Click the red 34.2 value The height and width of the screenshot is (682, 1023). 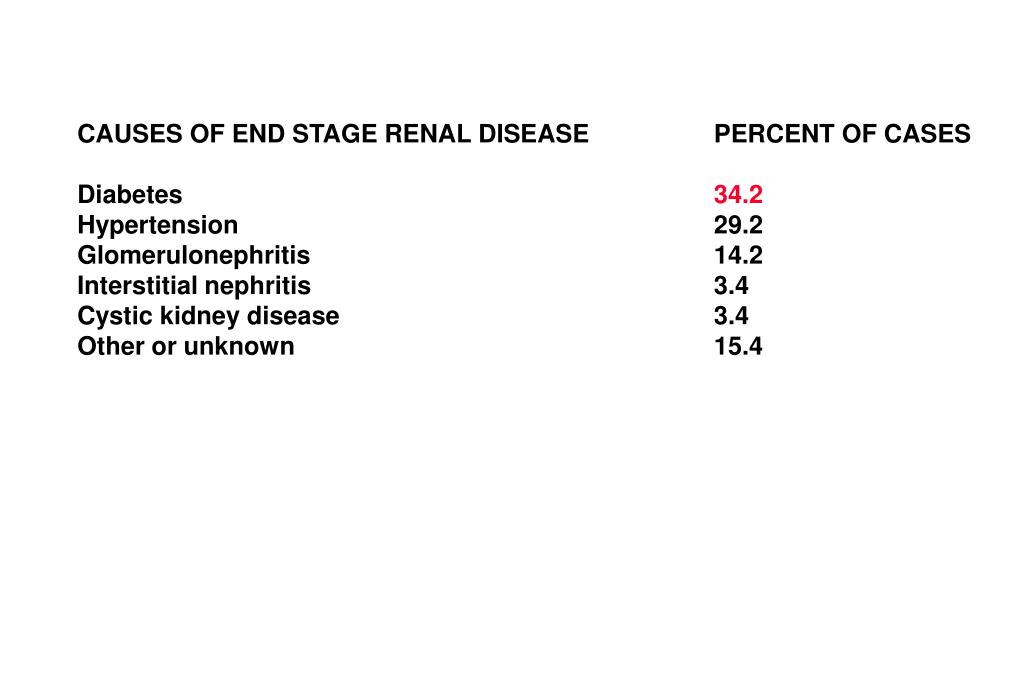click(x=738, y=194)
